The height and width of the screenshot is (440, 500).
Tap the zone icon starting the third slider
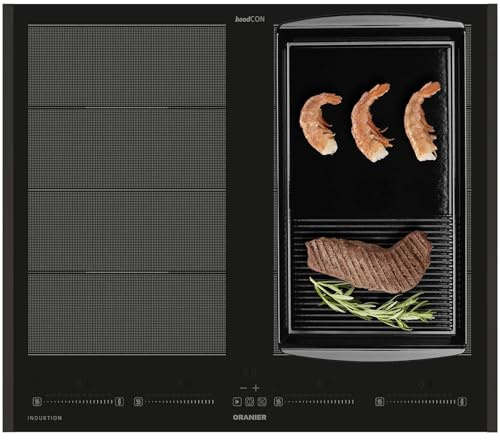[278, 402]
